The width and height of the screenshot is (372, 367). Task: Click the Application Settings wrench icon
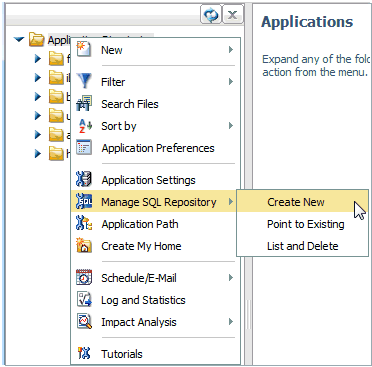84,179
